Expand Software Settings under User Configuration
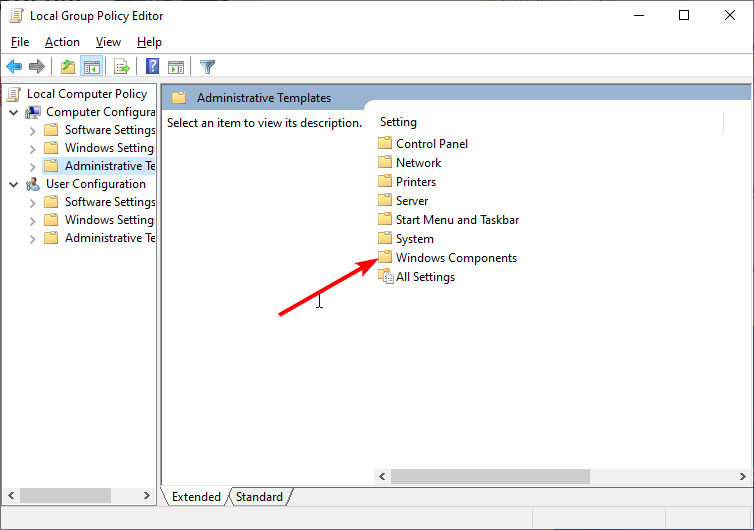Image resolution: width=754 pixels, height=530 pixels. pyautogui.click(x=32, y=203)
